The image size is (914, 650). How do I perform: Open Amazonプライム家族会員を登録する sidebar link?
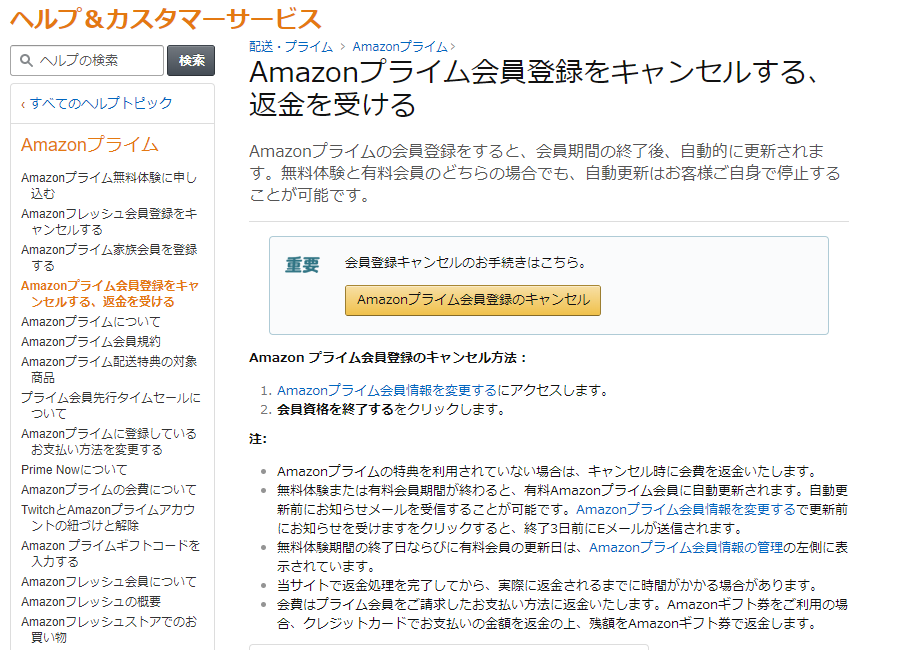pos(109,258)
